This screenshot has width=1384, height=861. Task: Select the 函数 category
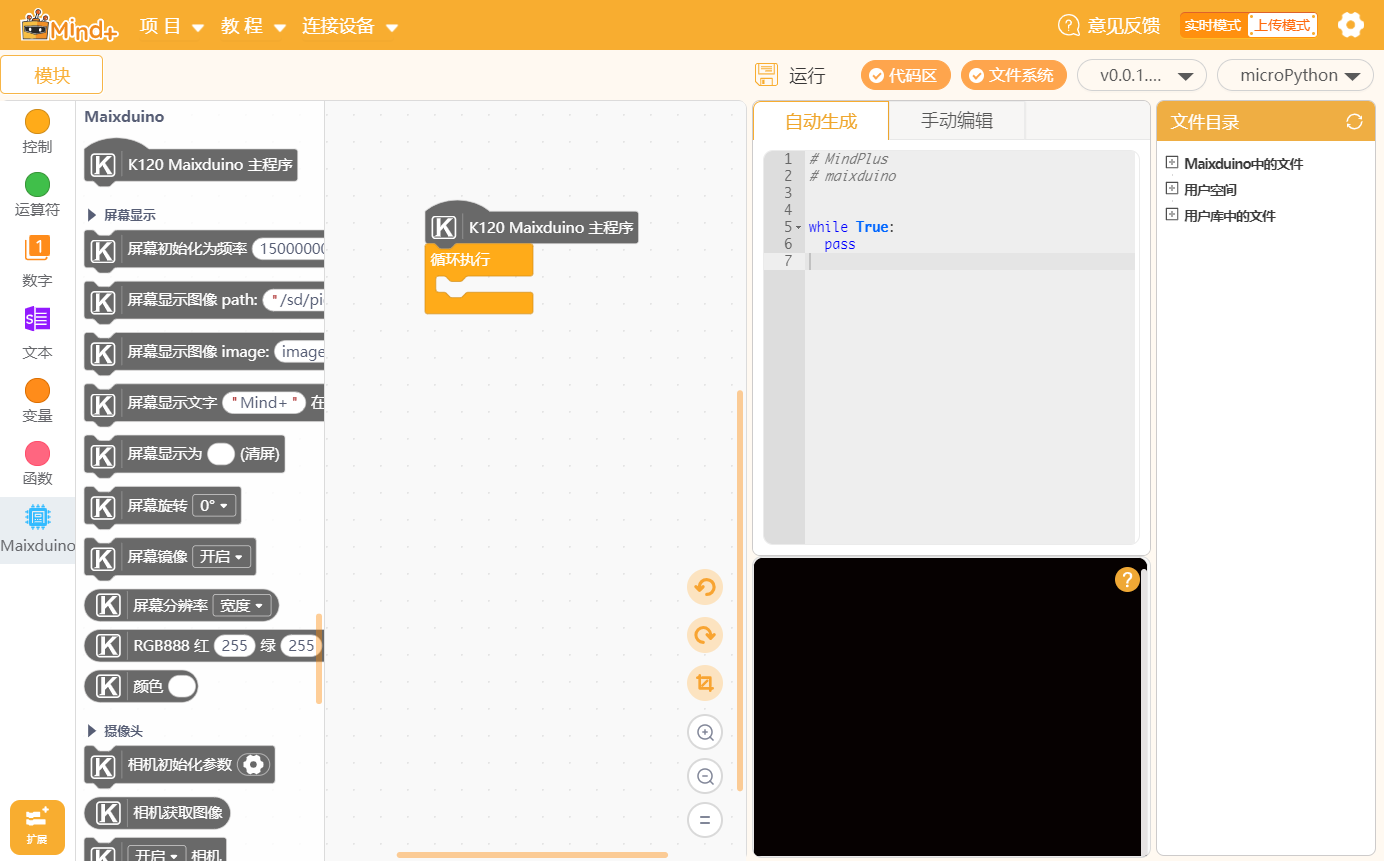pyautogui.click(x=37, y=464)
